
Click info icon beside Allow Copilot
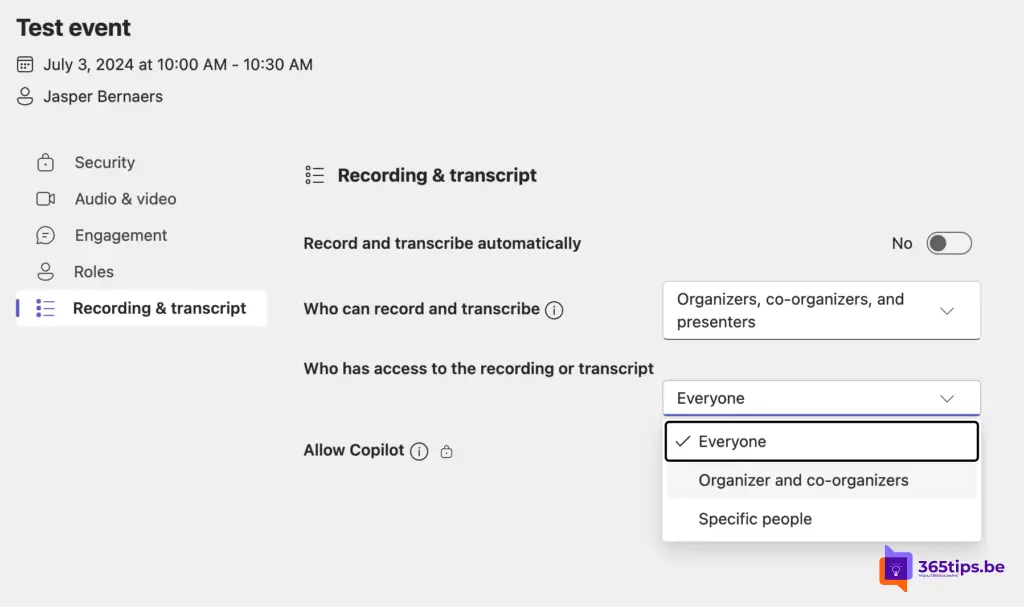coord(419,451)
